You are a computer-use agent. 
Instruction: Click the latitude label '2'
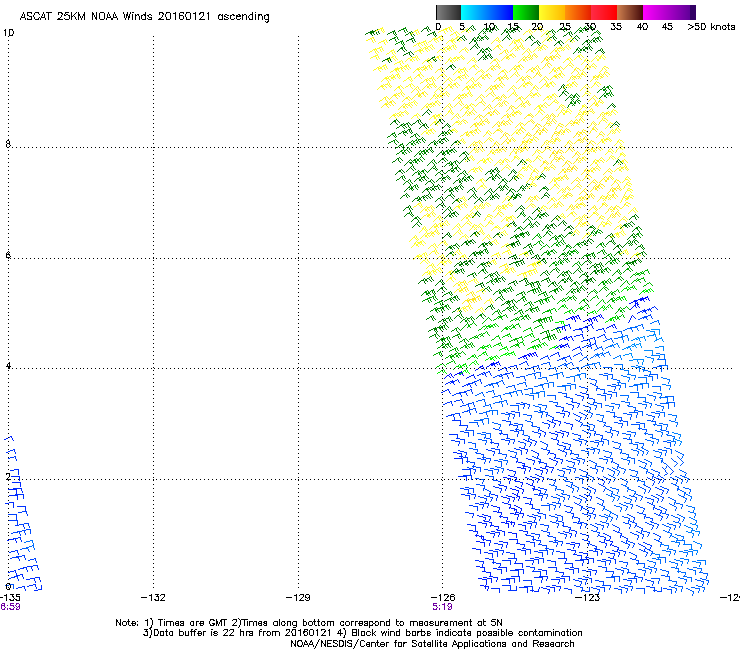(x=8, y=476)
